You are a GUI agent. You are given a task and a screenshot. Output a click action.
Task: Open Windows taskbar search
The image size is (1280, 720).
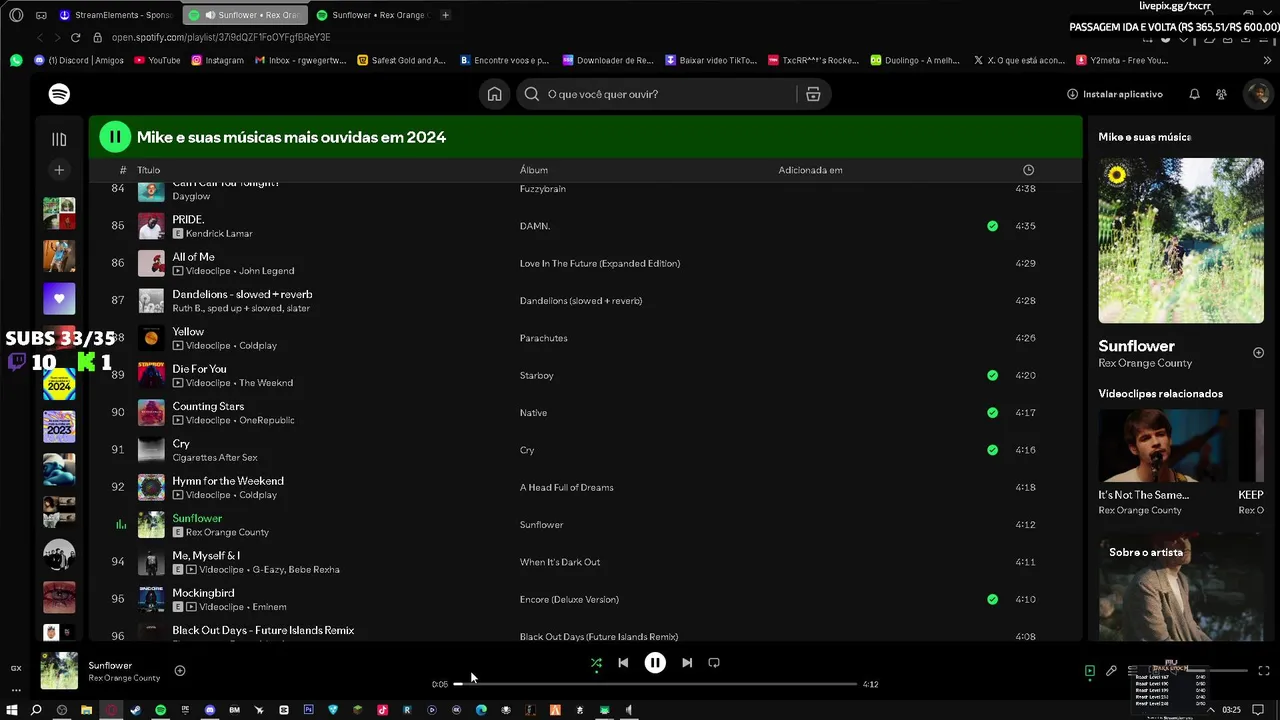pyautogui.click(x=36, y=710)
